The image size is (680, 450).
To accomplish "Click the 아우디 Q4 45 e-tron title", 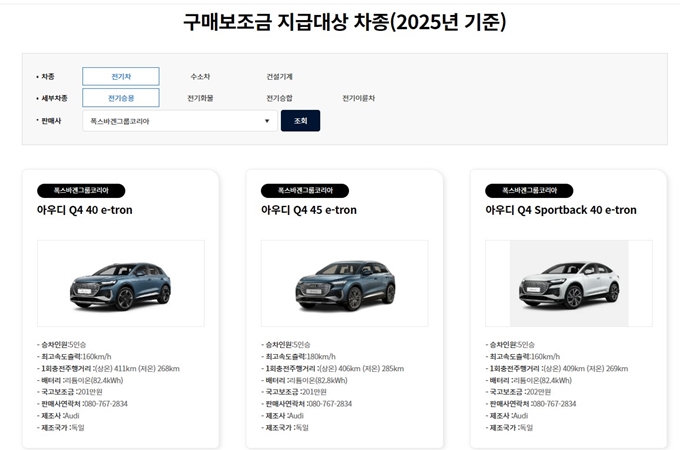I will tap(309, 210).
